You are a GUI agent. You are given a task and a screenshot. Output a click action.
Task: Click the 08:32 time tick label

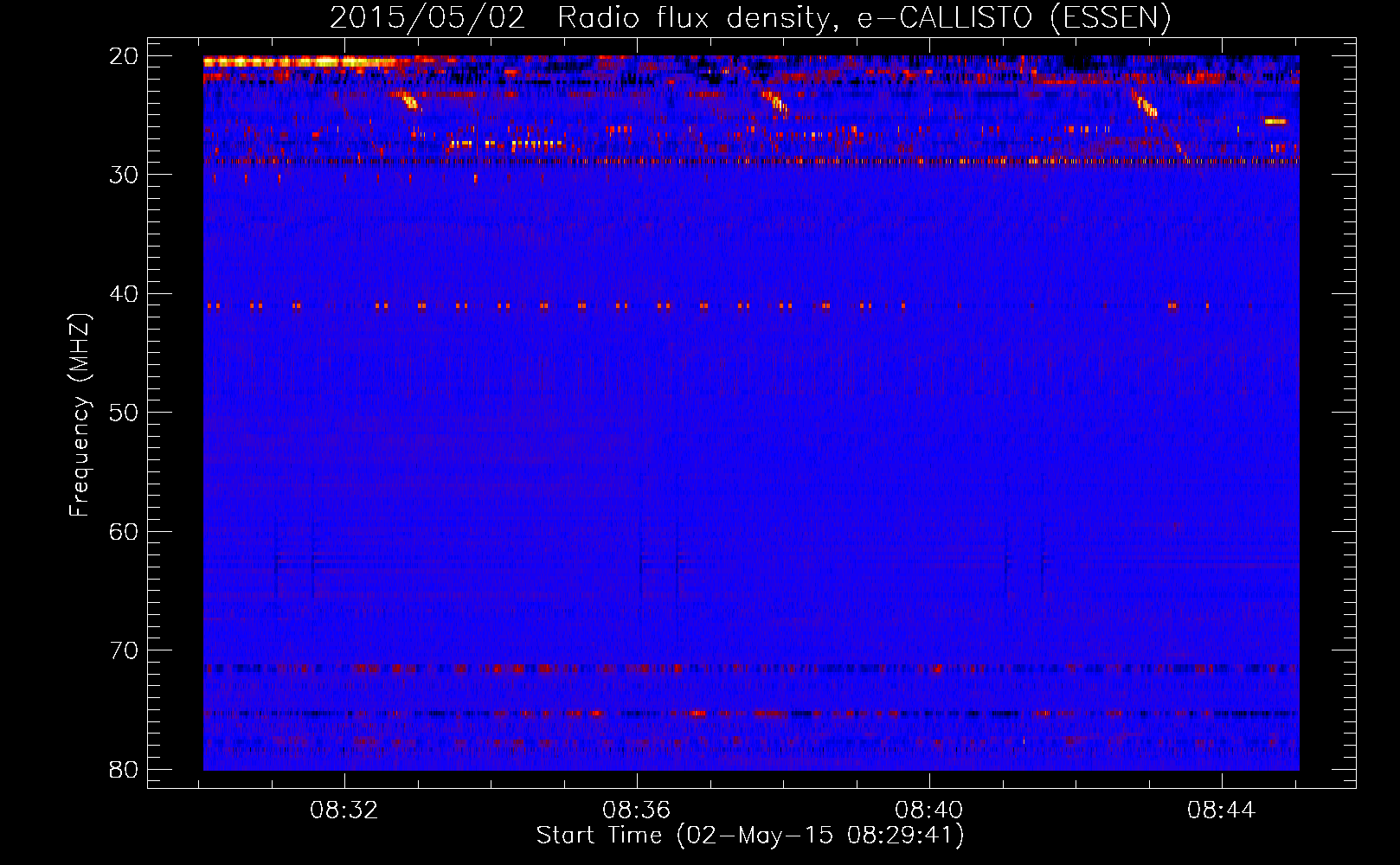[344, 811]
